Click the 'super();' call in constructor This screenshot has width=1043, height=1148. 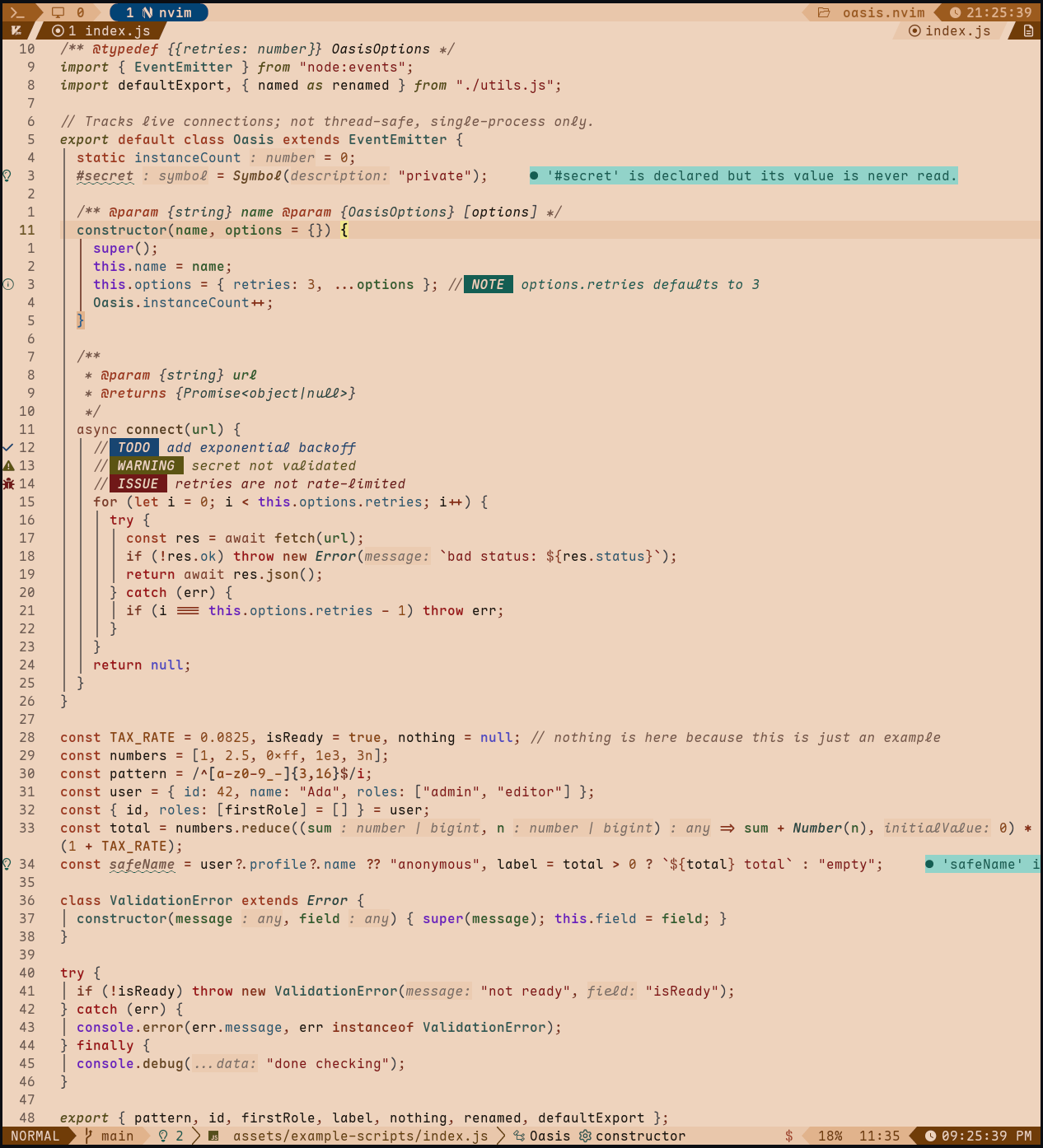click(x=125, y=248)
